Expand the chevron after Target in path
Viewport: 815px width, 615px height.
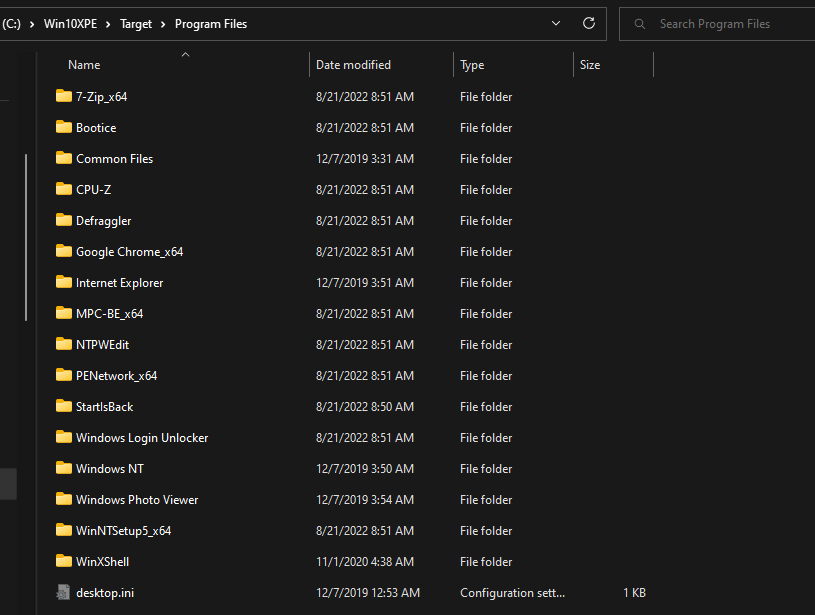click(163, 24)
